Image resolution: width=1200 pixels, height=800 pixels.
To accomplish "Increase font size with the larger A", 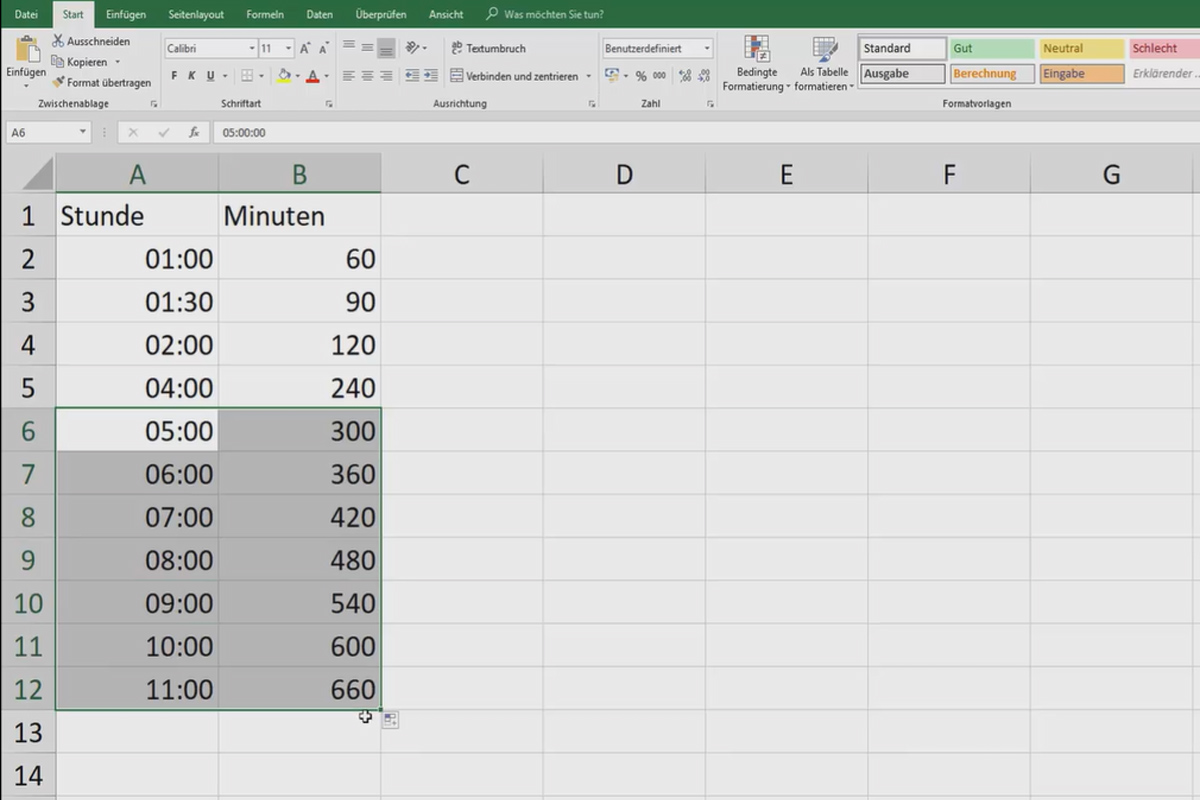I will tap(305, 48).
